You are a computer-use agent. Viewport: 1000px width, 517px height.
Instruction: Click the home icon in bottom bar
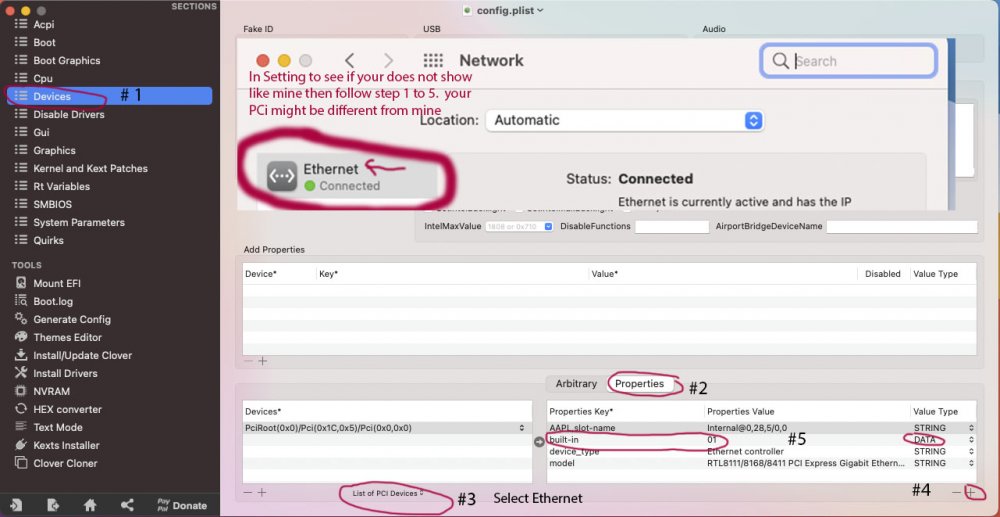90,505
